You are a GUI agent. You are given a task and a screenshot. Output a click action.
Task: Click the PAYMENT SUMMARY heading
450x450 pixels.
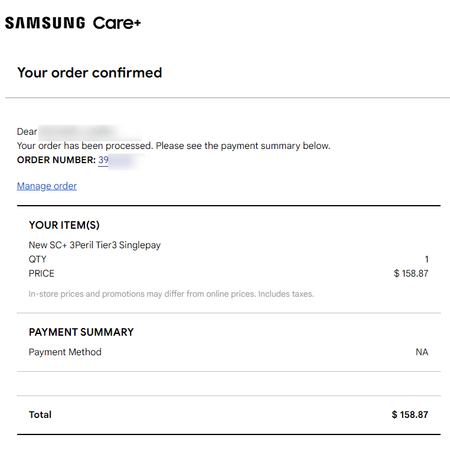click(x=81, y=332)
